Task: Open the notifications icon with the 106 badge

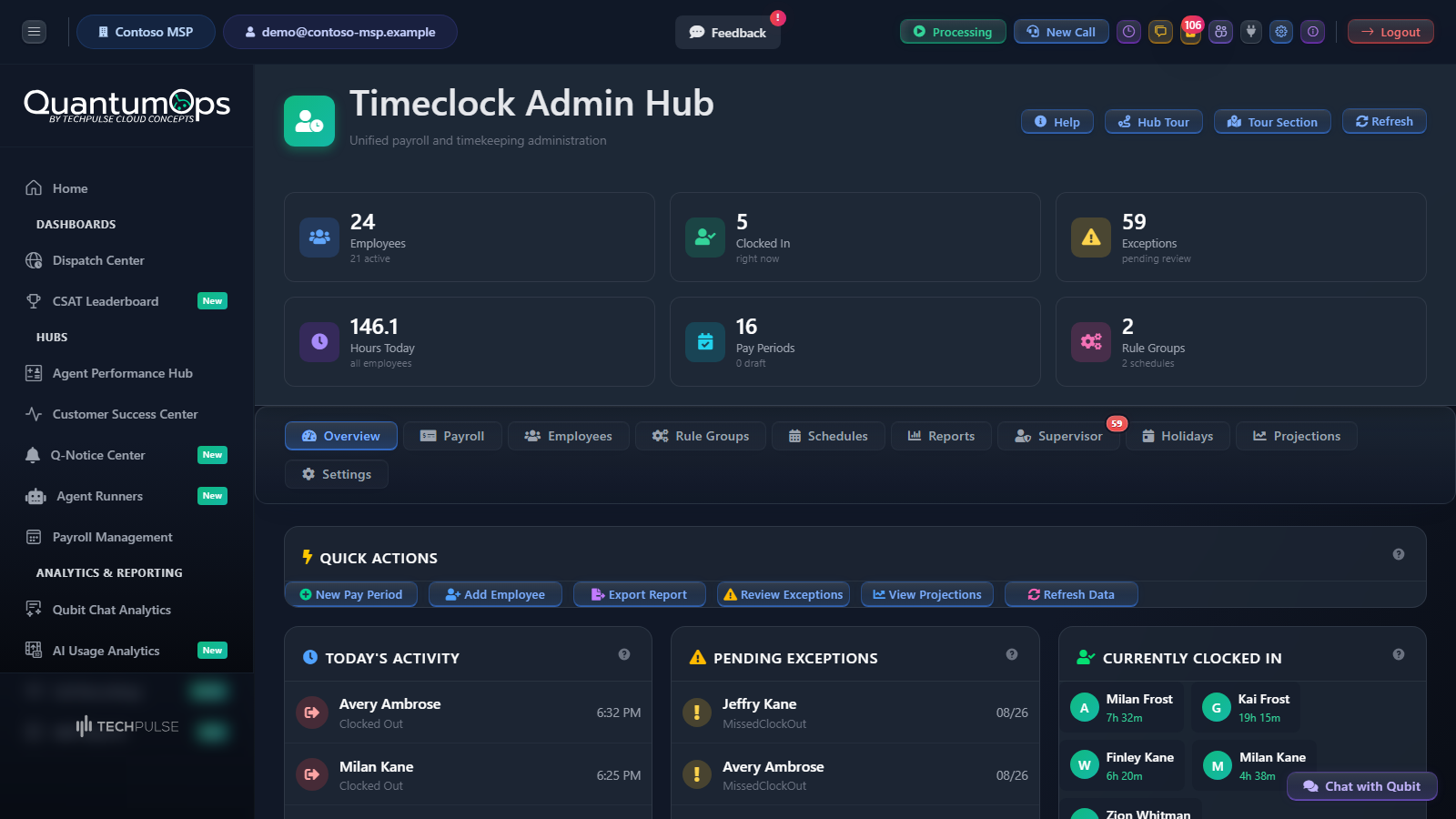Action: click(1190, 32)
